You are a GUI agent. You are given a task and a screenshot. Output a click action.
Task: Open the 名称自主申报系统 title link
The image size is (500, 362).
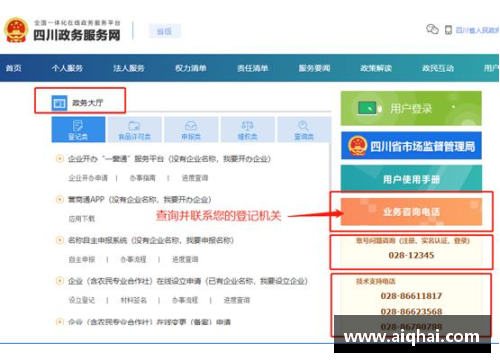tap(151, 240)
